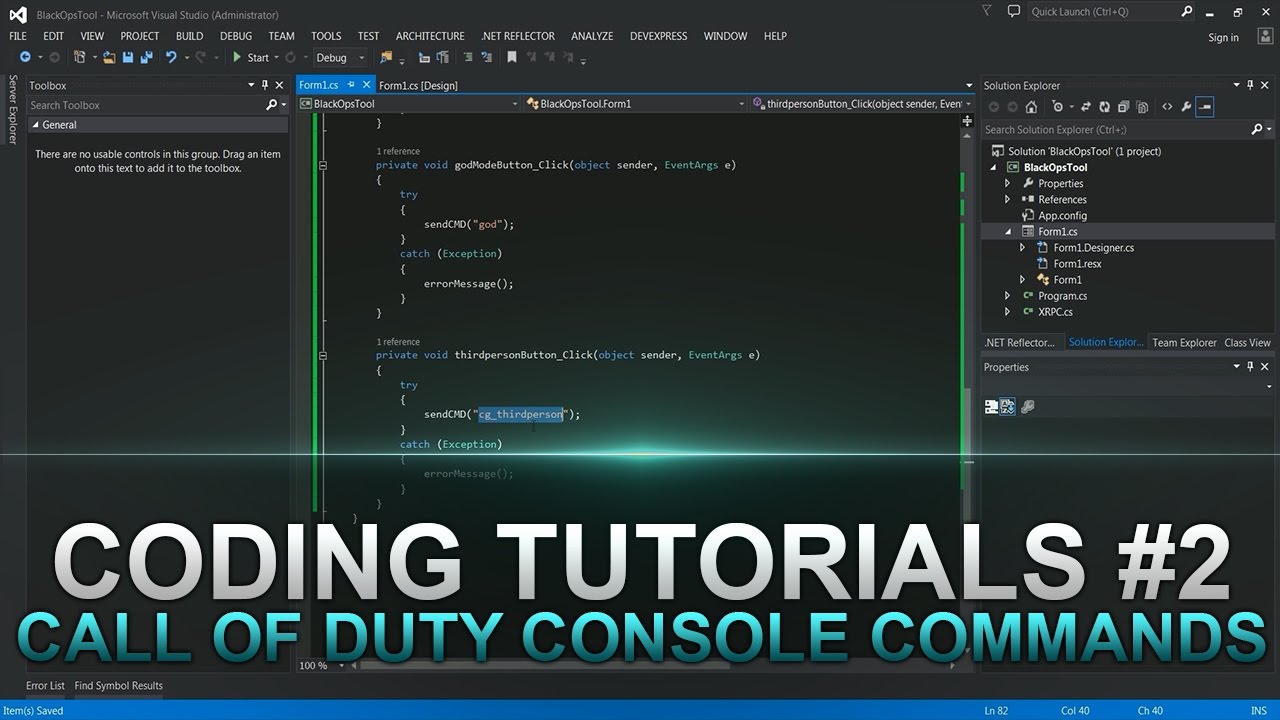Switch to the Team Explorer tab

pos(1184,343)
